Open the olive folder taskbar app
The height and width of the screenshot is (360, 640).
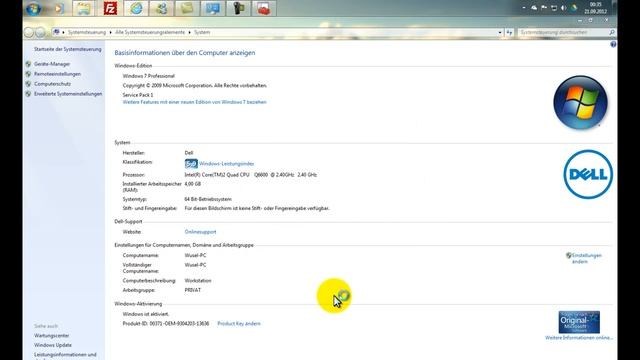pos(187,9)
